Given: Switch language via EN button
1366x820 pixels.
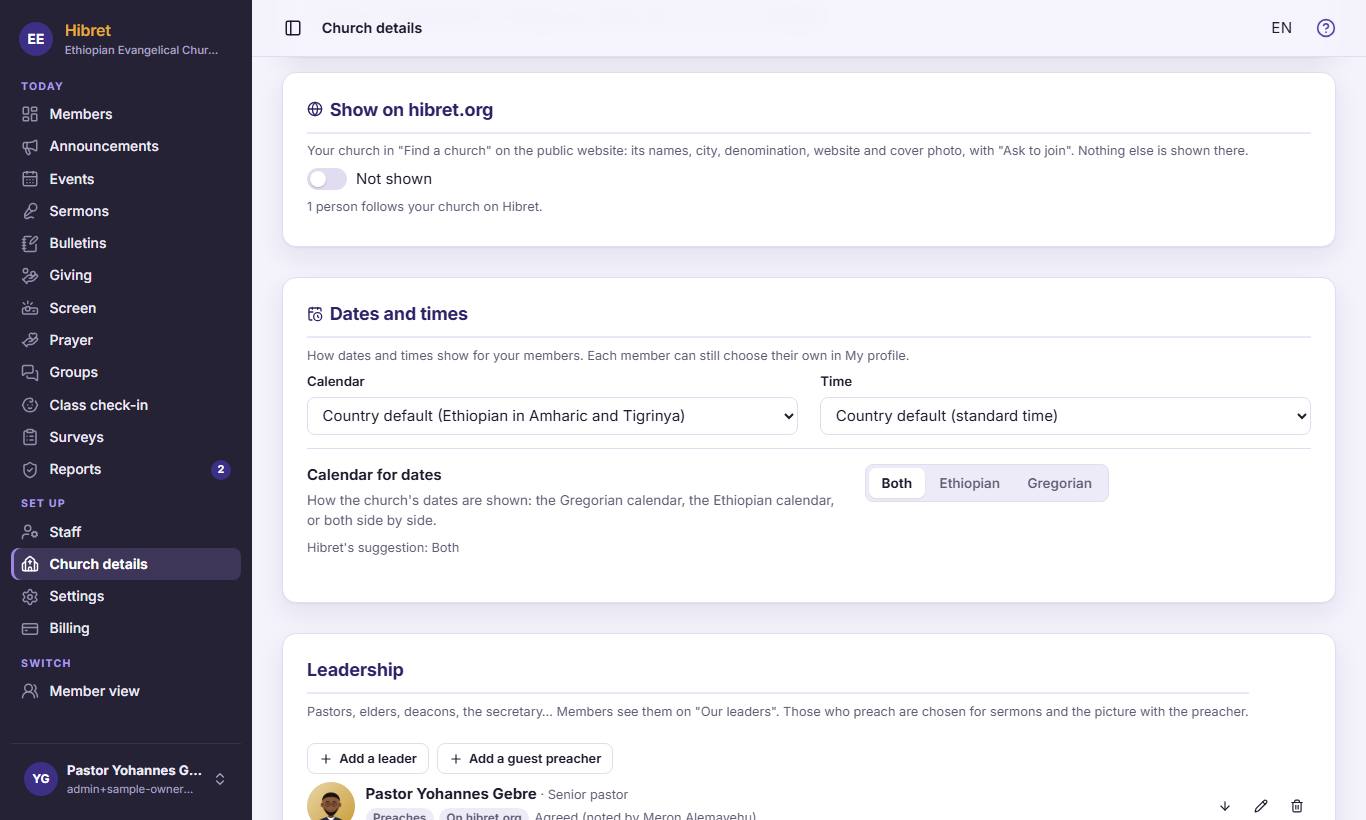Looking at the screenshot, I should [1281, 28].
